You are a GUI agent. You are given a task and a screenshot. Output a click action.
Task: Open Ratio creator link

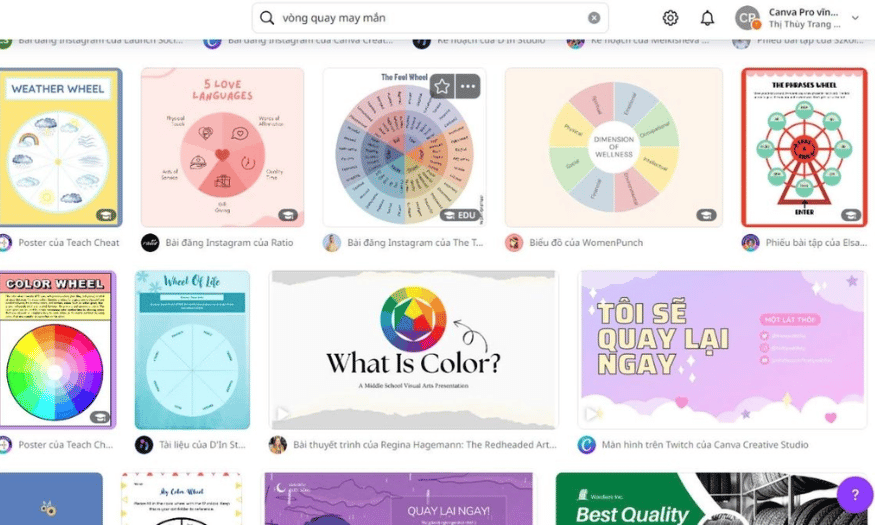[x=229, y=243]
